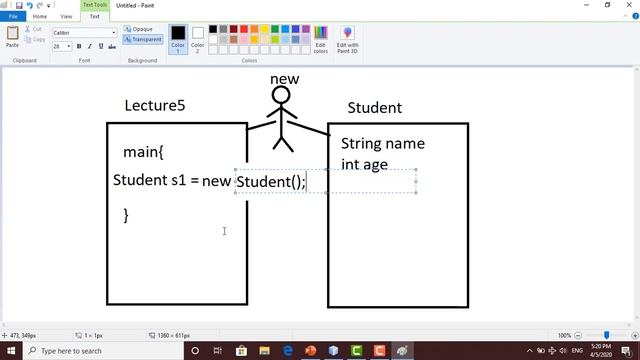This screenshot has height=360, width=640.
Task: Select Opaque background option
Action: [x=138, y=29]
